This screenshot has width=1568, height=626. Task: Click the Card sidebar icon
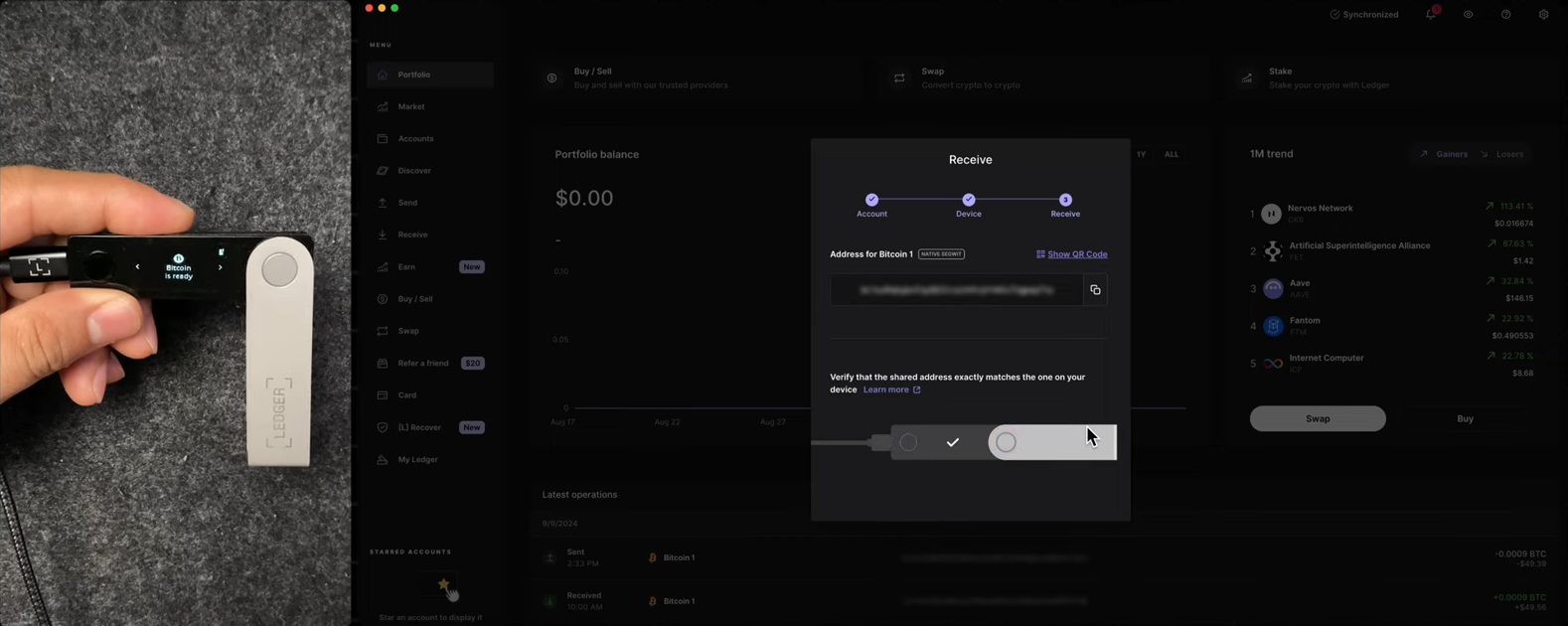383,395
